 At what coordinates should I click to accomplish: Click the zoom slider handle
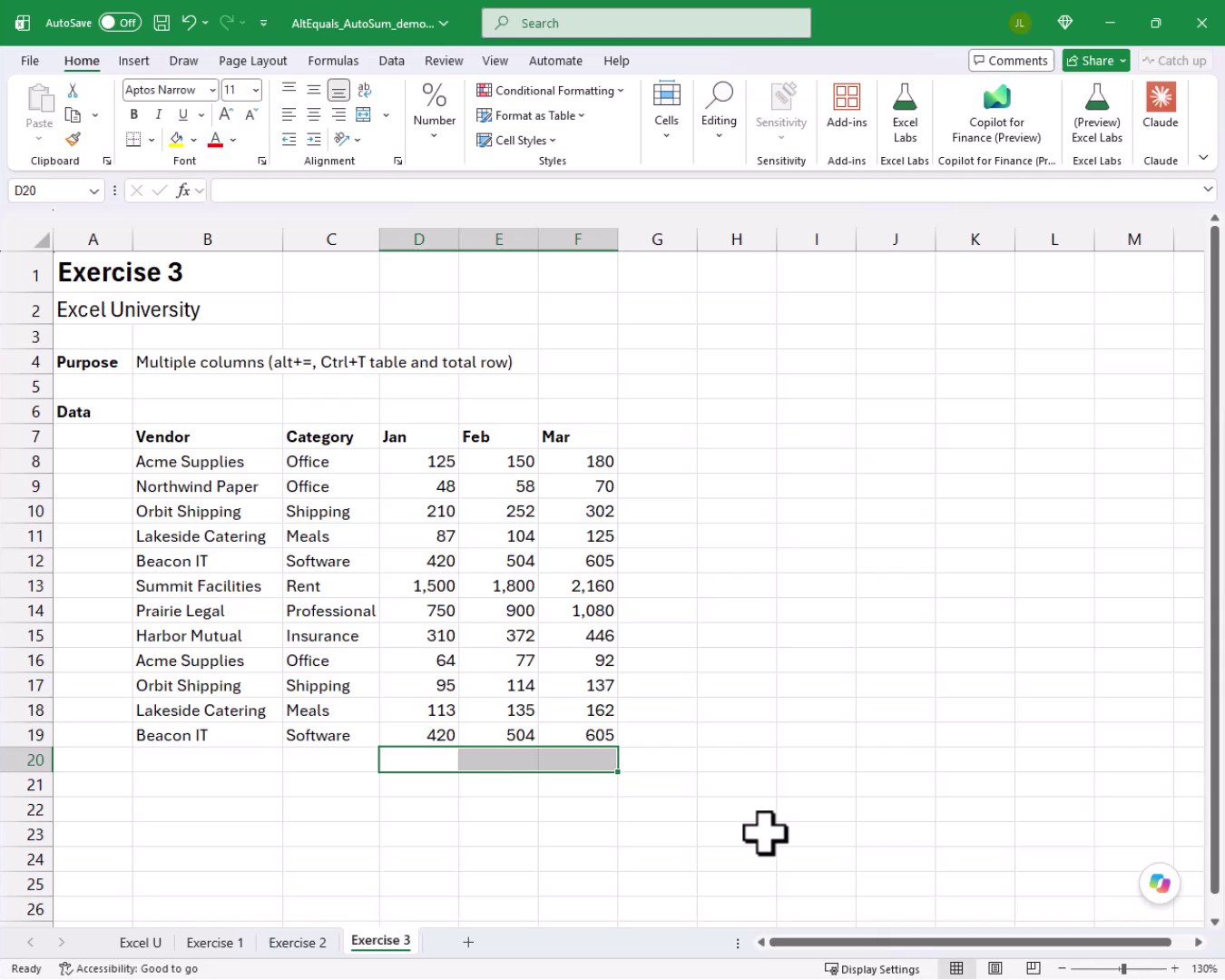(x=1123, y=969)
